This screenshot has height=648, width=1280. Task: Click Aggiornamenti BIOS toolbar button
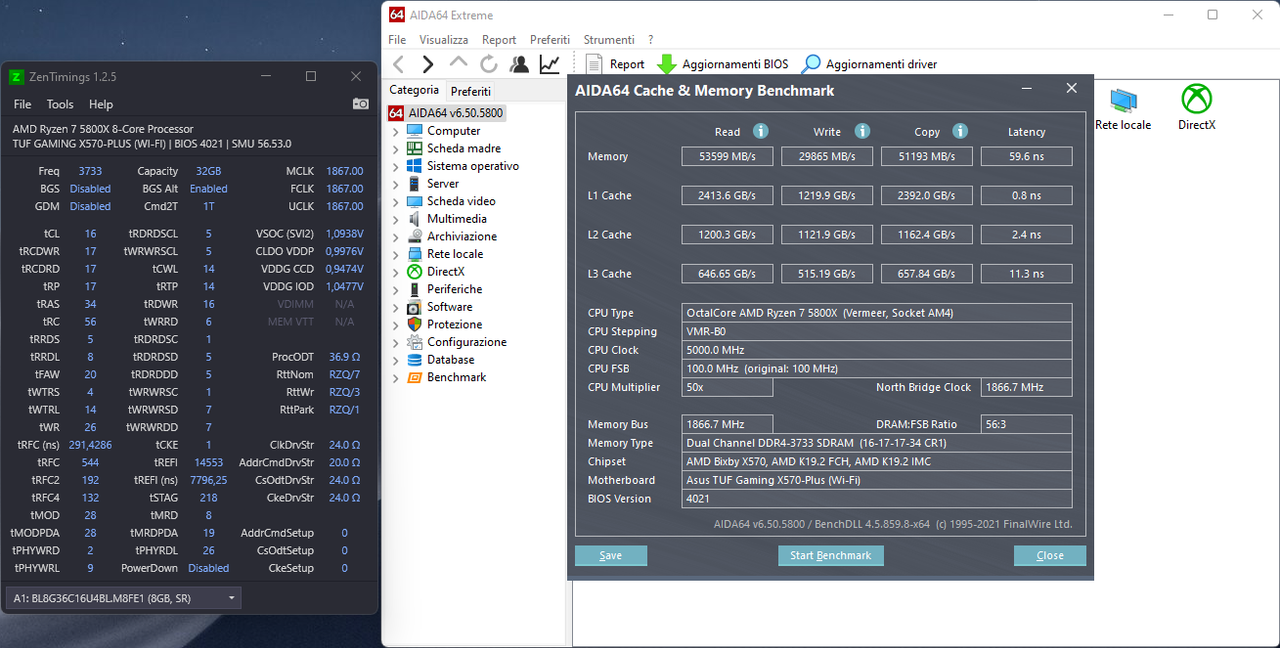722,64
